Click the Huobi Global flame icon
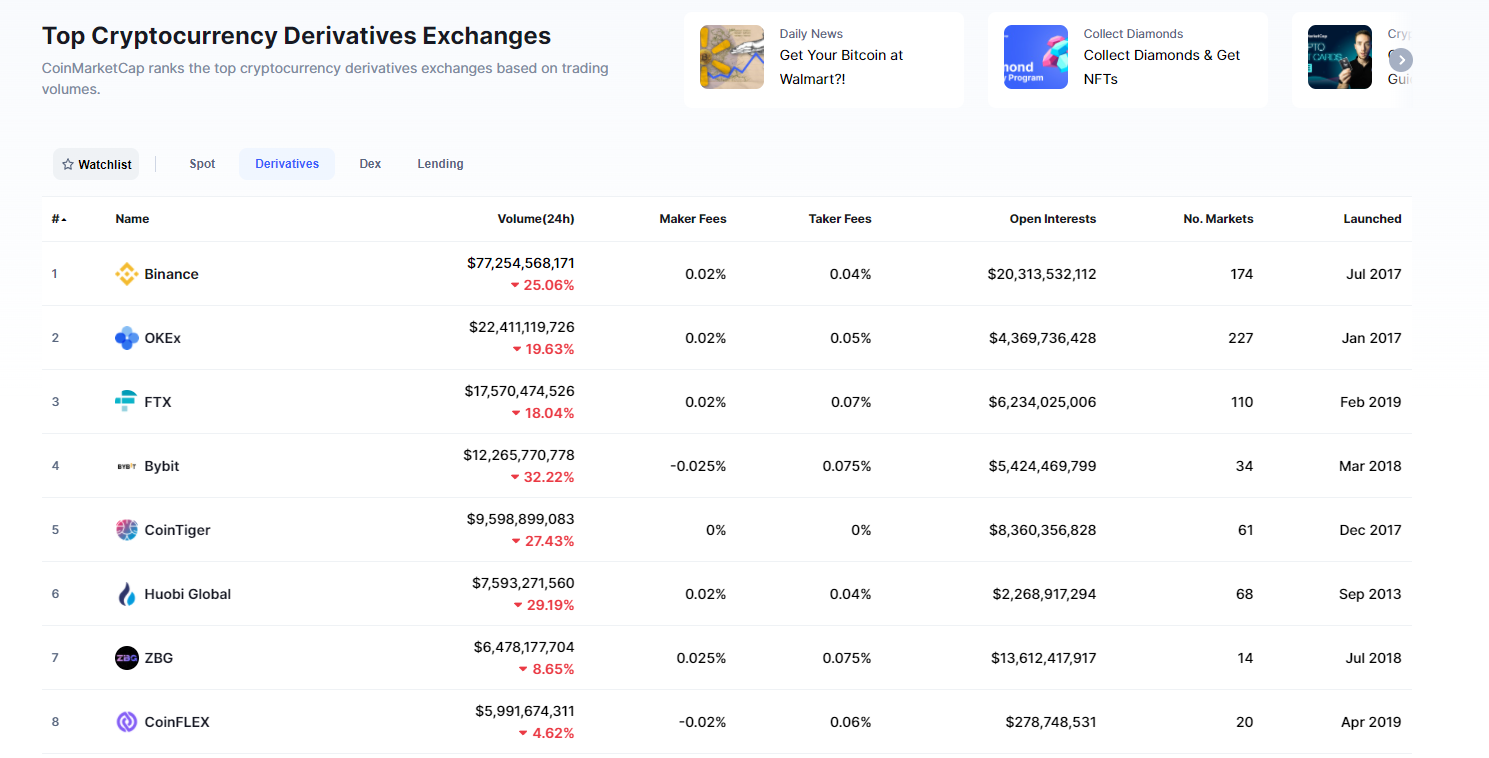Screen dimensions: 1489x758 point(126,594)
